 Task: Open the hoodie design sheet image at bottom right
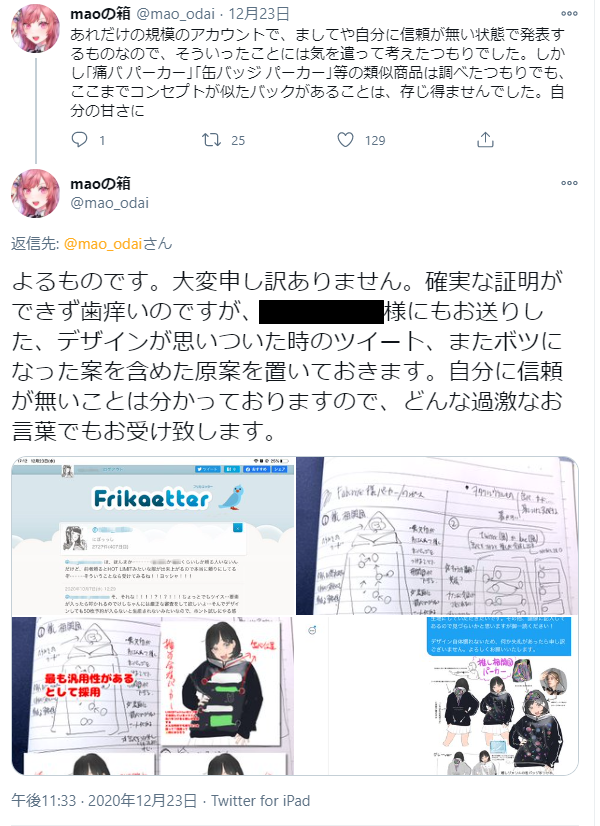438,696
